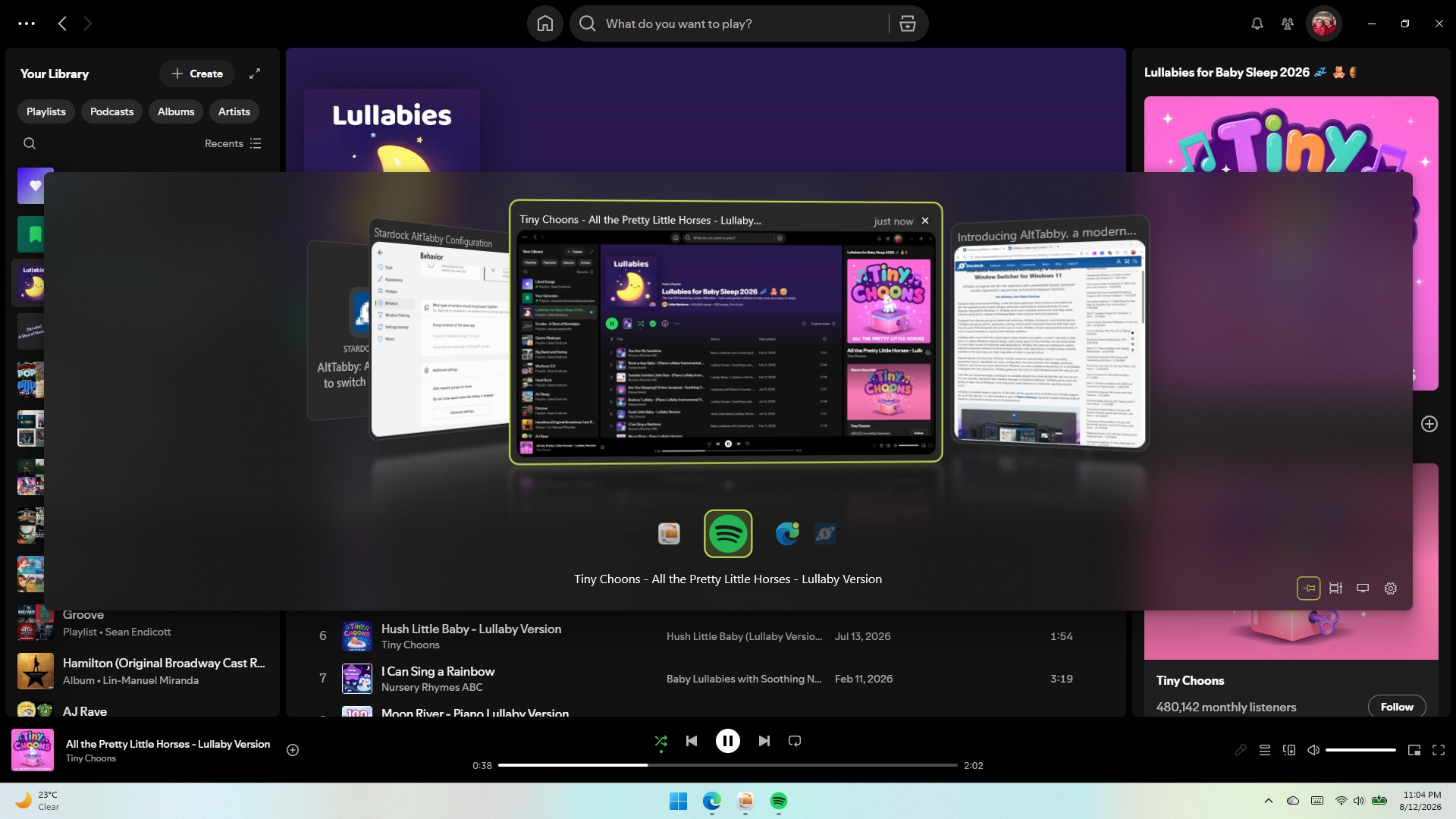Viewport: 1456px width, 819px height.
Task: Seek within the song progress bar
Action: (728, 765)
